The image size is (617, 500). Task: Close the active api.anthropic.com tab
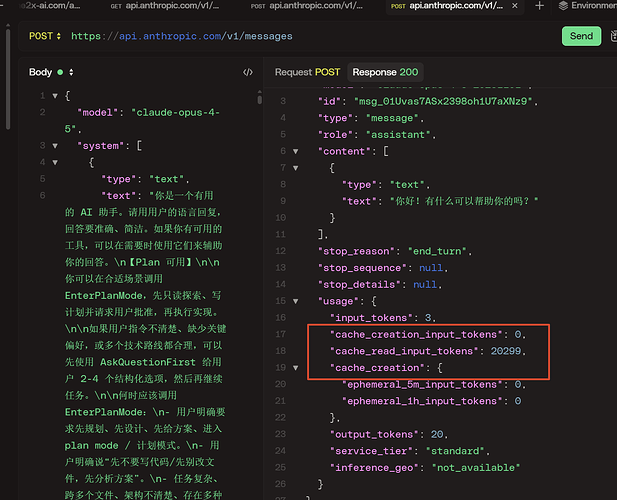point(514,6)
